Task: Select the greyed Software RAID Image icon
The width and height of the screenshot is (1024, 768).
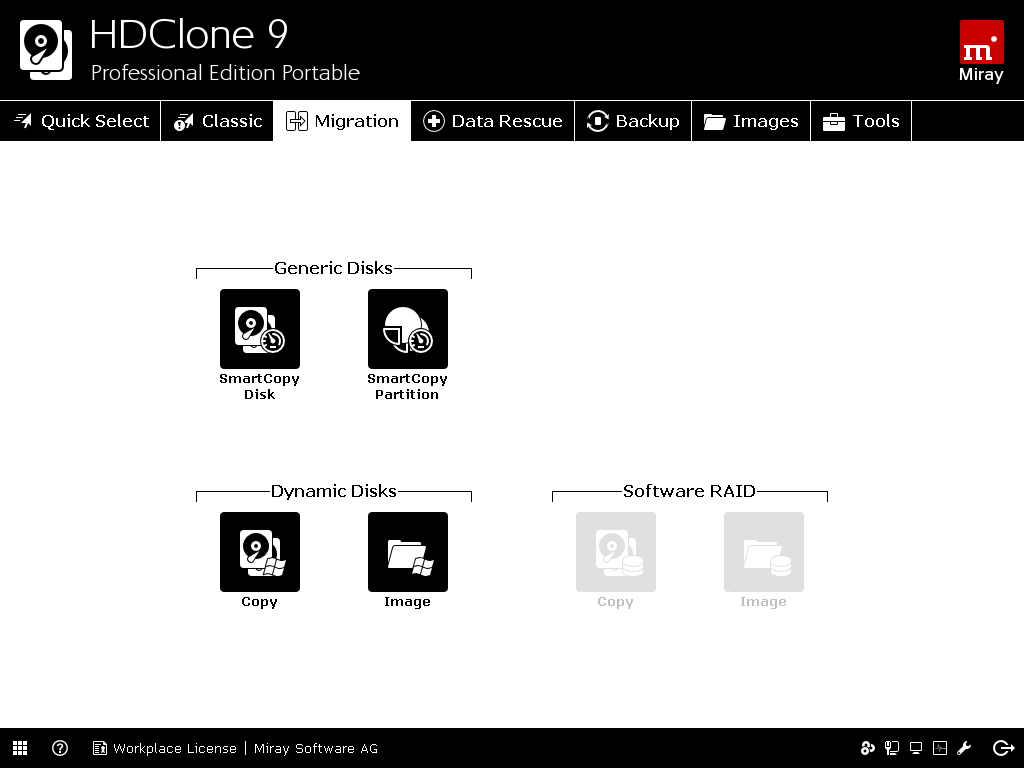Action: [763, 552]
